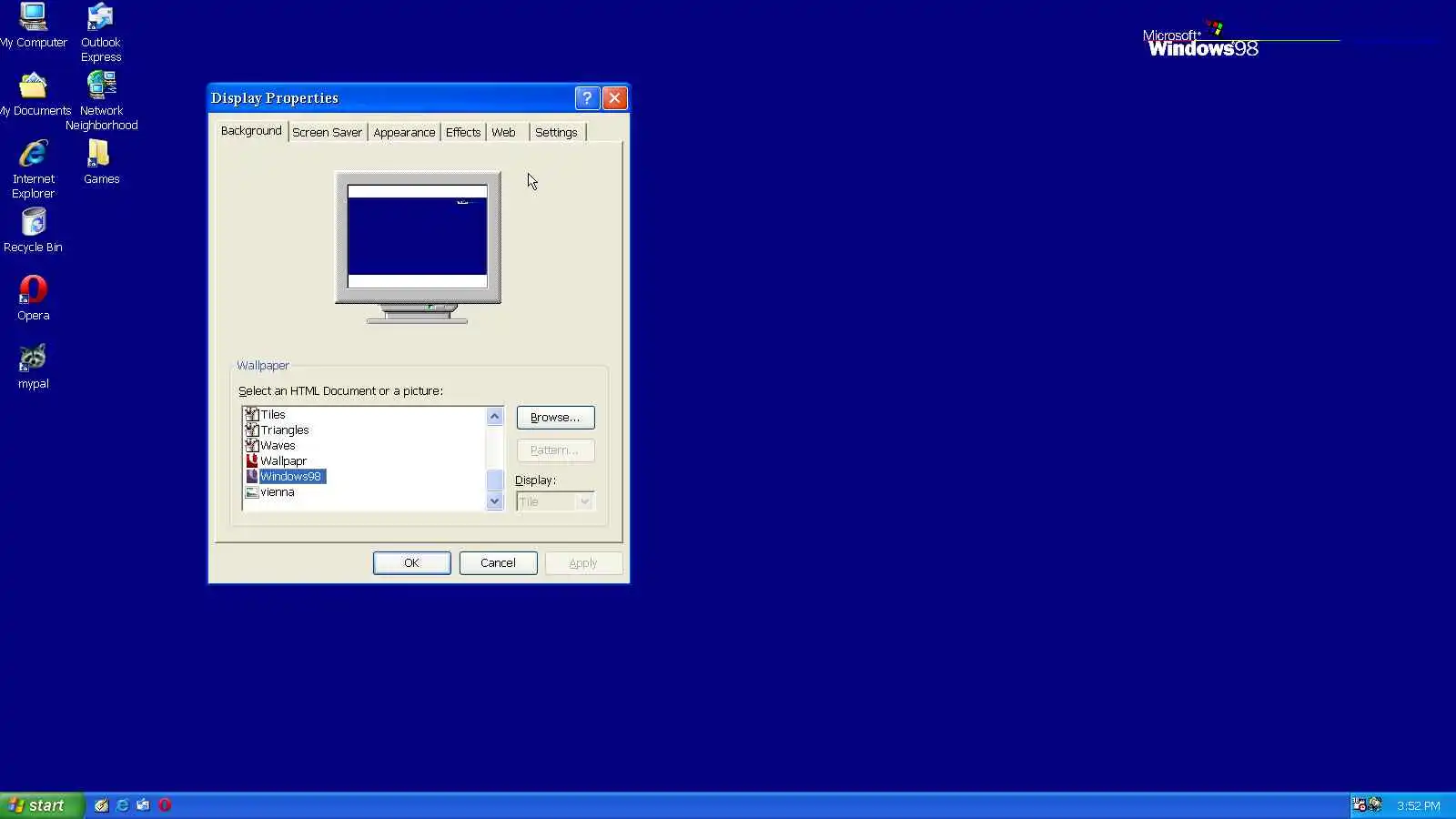Open the Recycle Bin
The image size is (1456, 819).
pos(34,230)
